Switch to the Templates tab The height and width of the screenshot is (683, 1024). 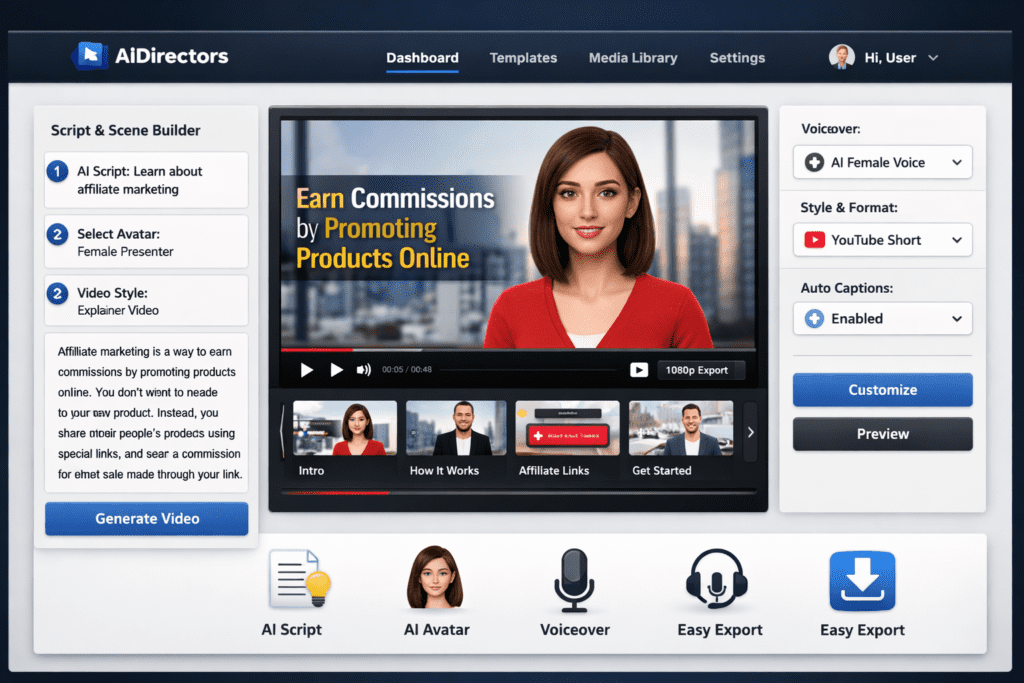[523, 58]
